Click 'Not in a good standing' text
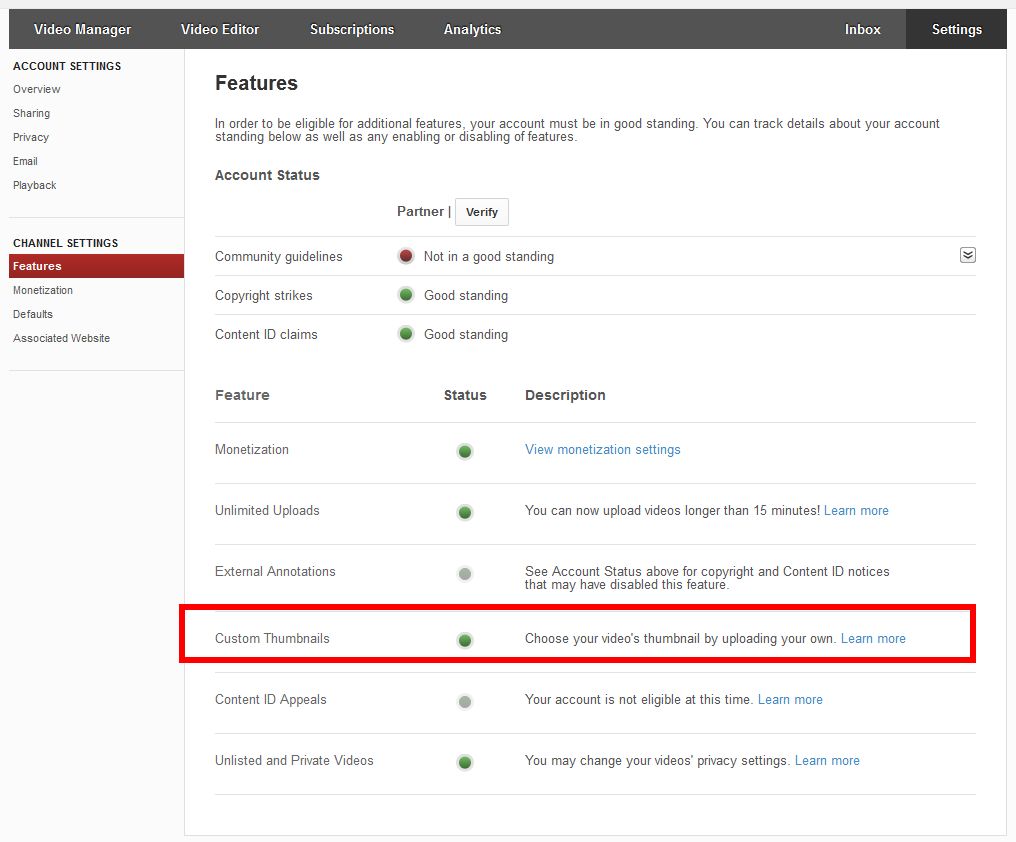The height and width of the screenshot is (842, 1016). 489,256
